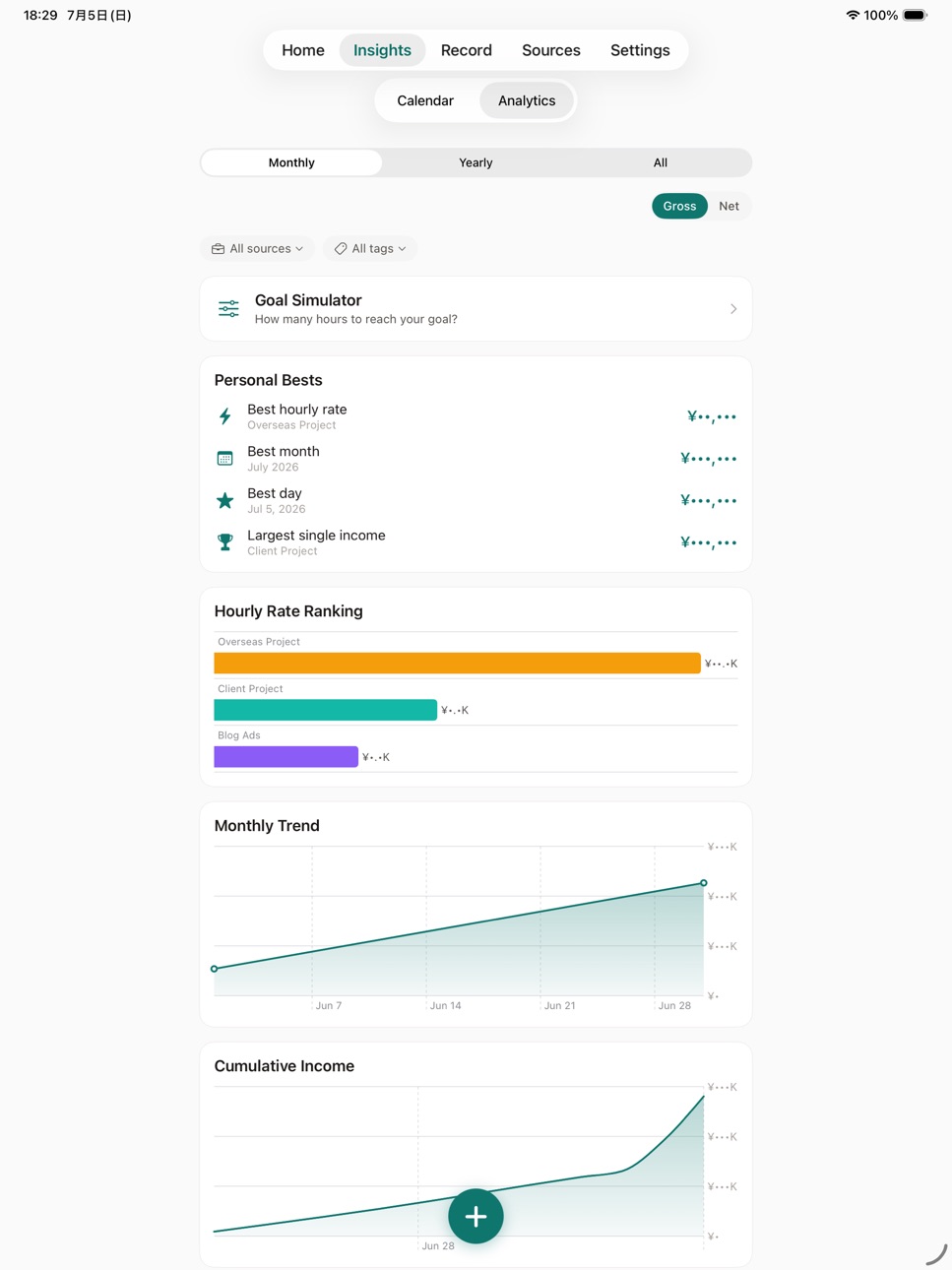Click the status bar time 18:29
The width and height of the screenshot is (952, 1270).
40,15
